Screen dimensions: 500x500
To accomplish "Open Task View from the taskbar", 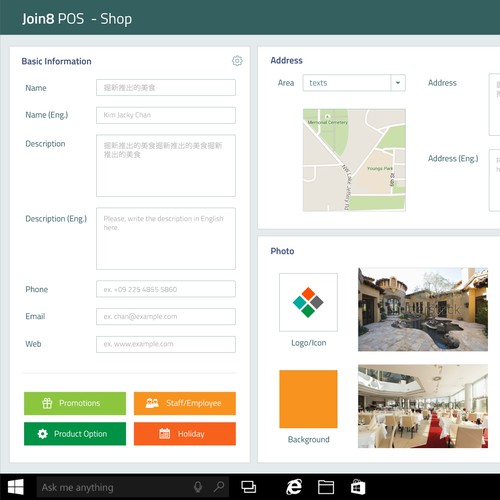I will tap(248, 487).
